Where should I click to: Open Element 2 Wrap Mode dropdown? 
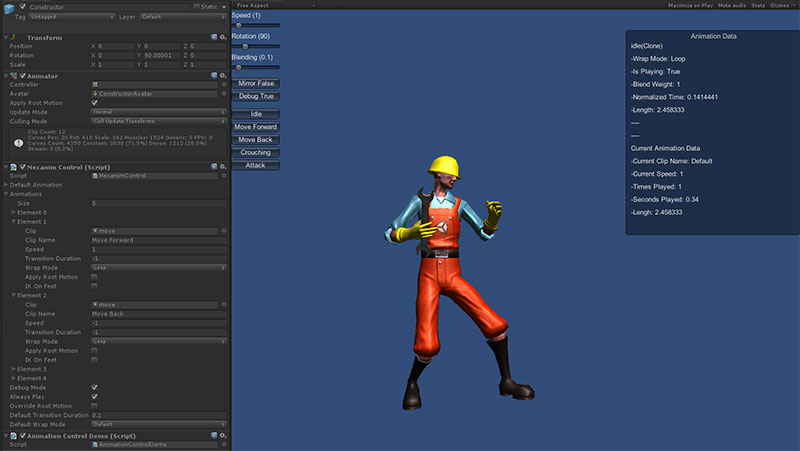pos(159,341)
